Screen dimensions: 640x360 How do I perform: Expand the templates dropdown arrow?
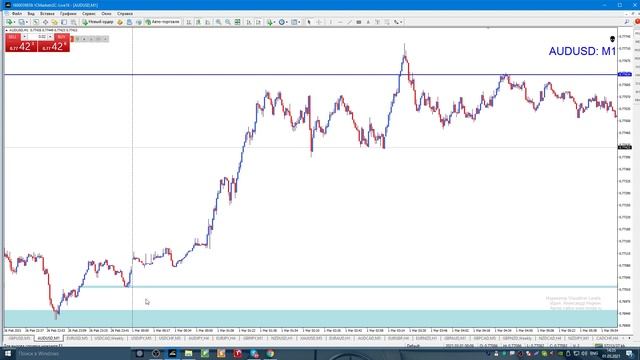click(x=299, y=22)
